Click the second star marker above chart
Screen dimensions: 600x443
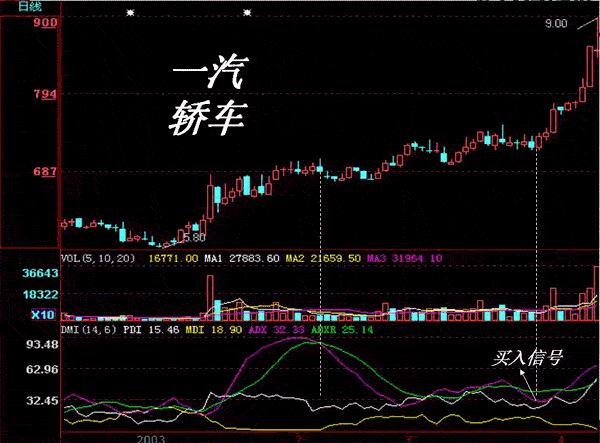[247, 13]
